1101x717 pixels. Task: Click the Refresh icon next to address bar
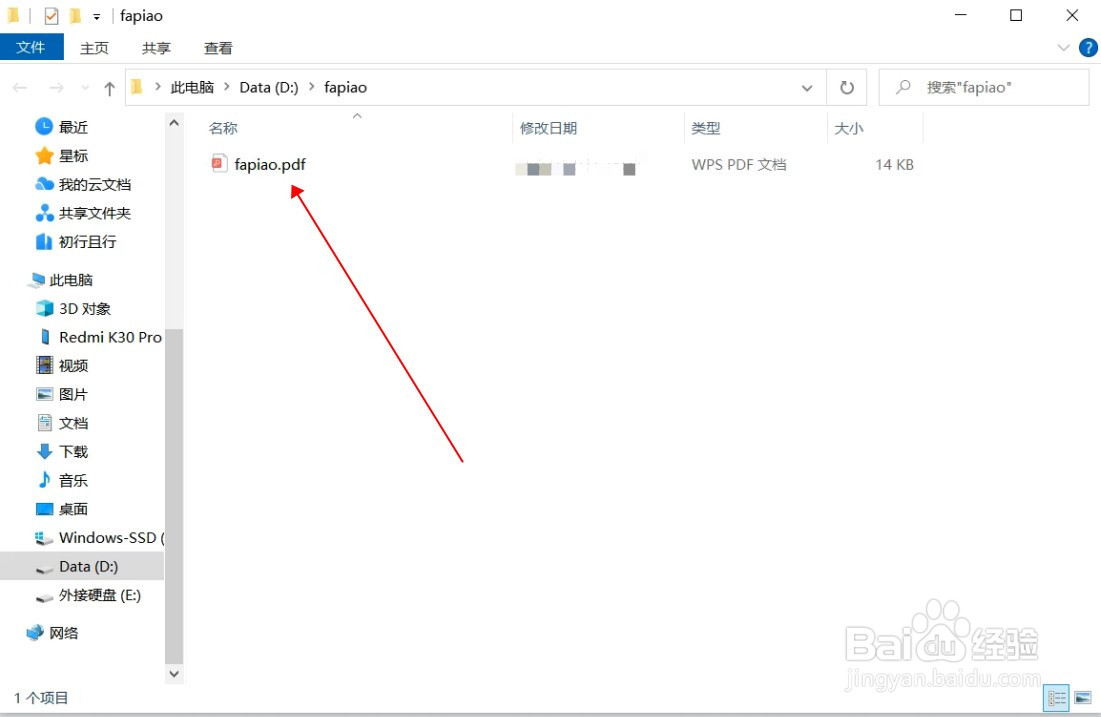pos(846,87)
